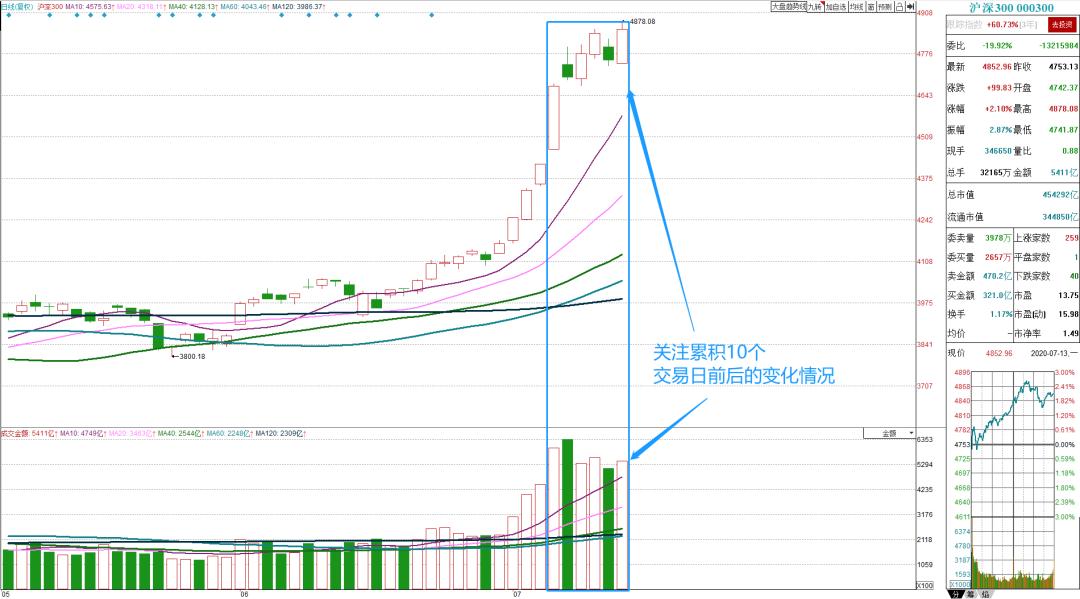Click the red 去投资 button

(1061, 24)
